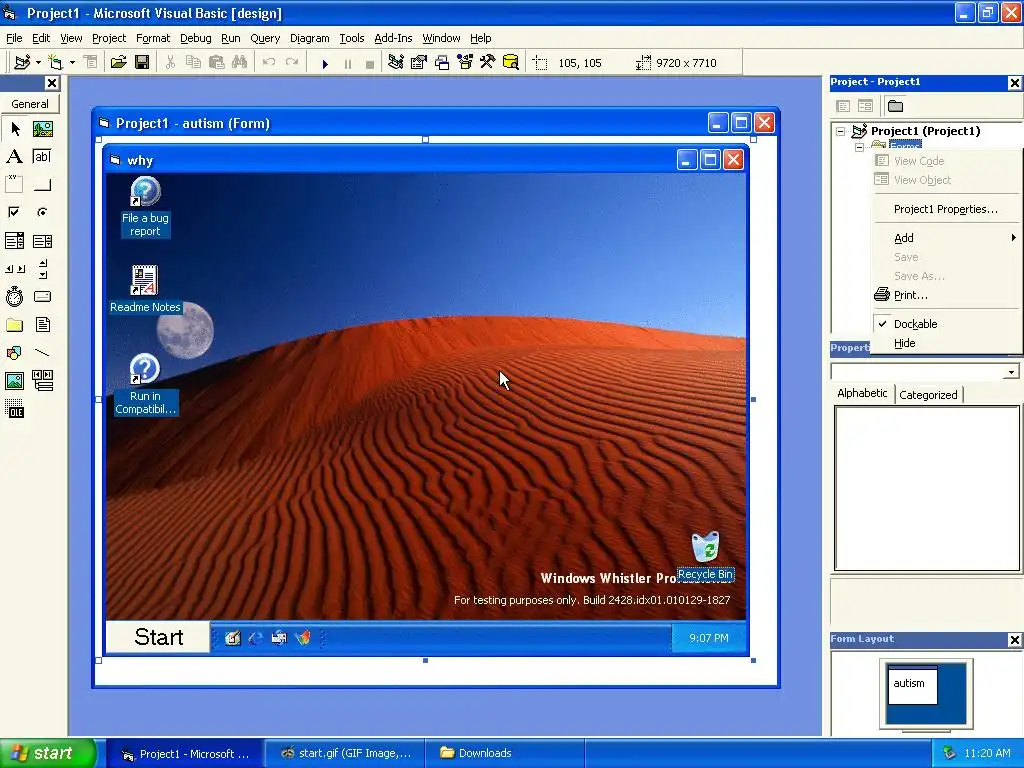Viewport: 1024px width, 768px height.
Task: Open the Add Project dropdown arrow
Action: click(x=39, y=63)
